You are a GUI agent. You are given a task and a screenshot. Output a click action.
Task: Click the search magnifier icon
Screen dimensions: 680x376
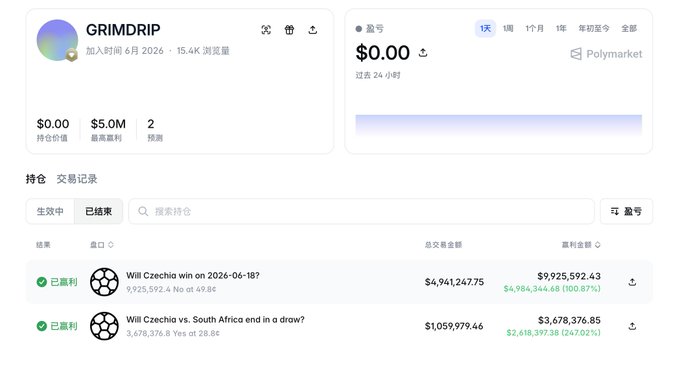[x=143, y=211]
